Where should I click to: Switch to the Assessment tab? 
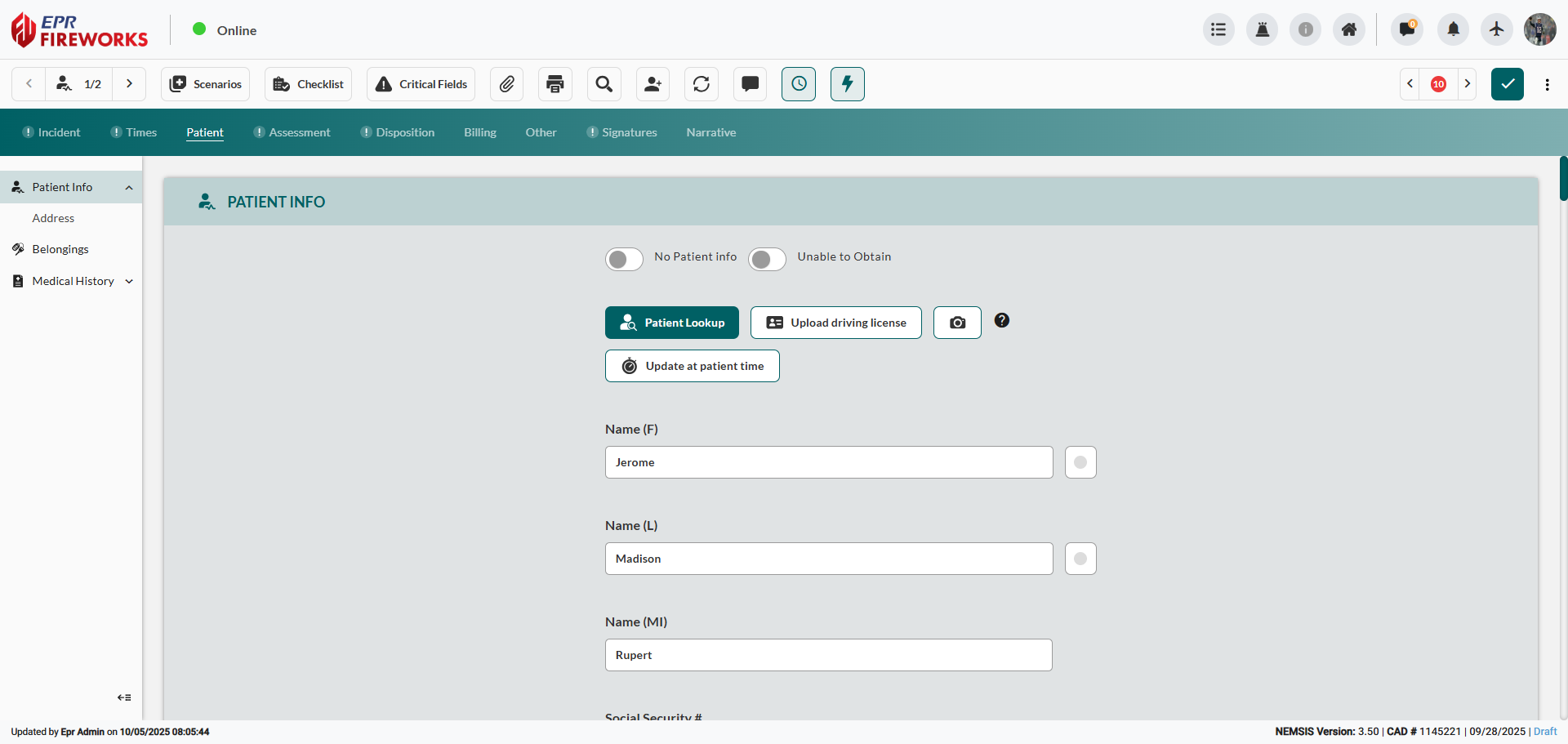click(x=299, y=132)
